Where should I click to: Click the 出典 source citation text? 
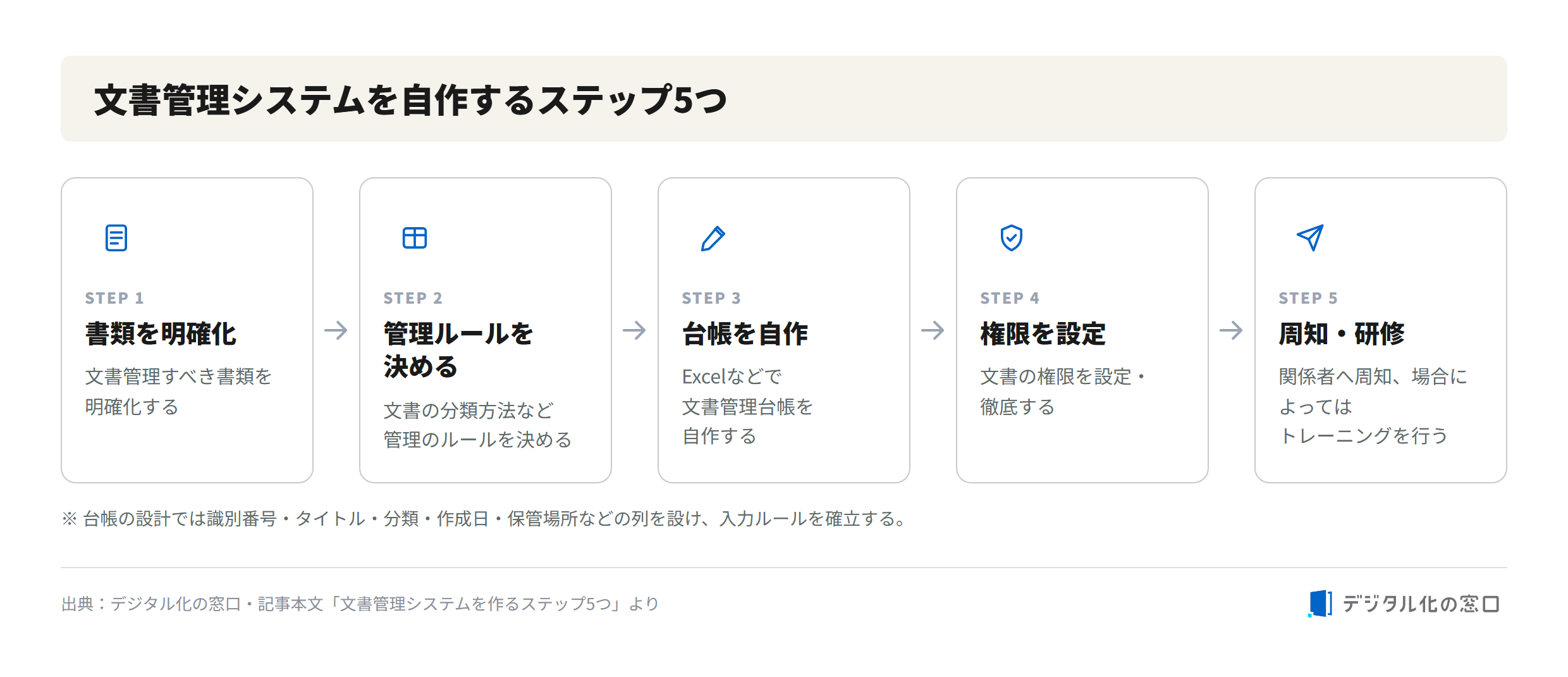click(360, 604)
